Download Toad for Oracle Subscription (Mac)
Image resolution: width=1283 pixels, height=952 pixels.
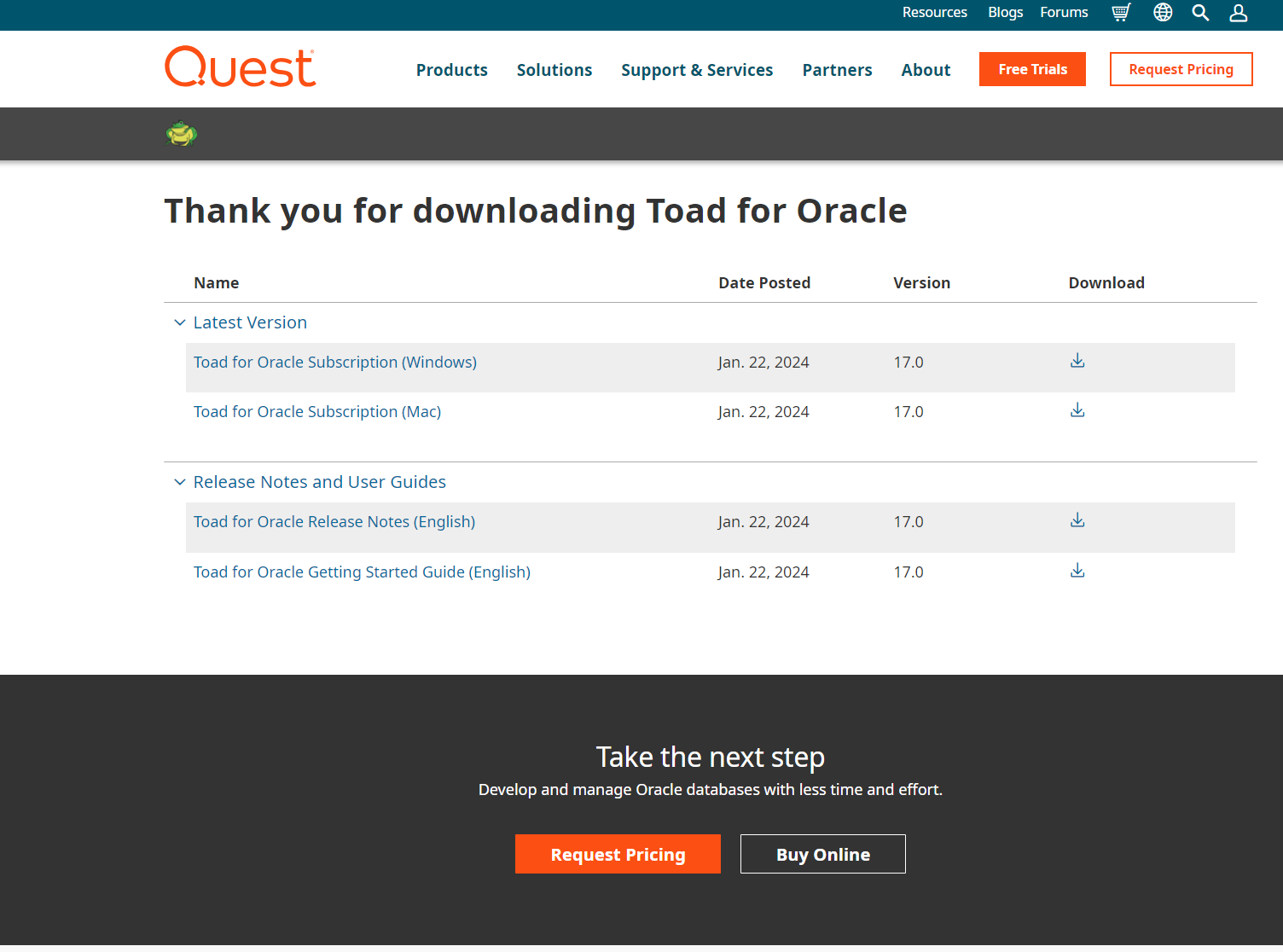1077,410
